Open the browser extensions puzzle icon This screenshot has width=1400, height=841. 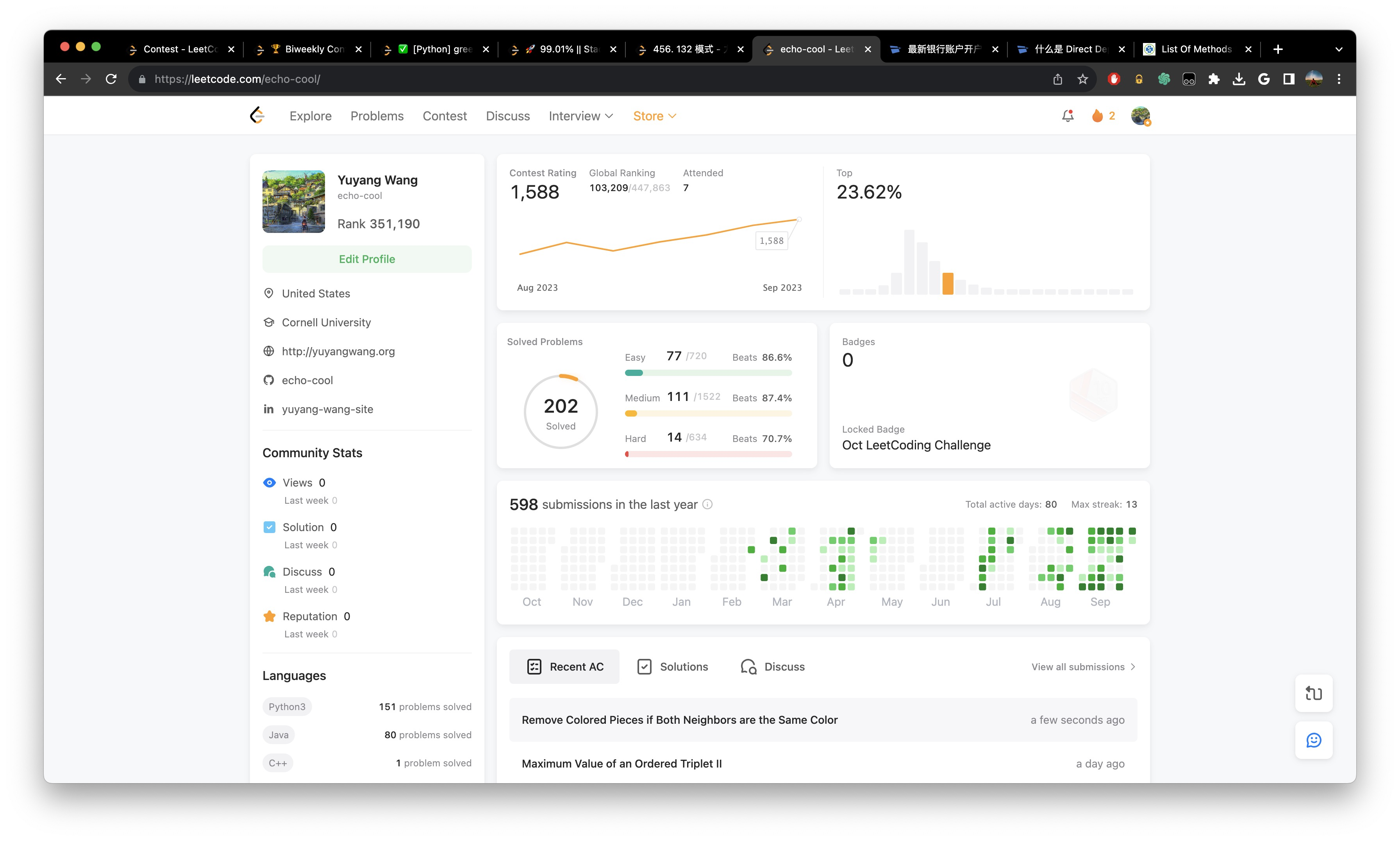1214,79
